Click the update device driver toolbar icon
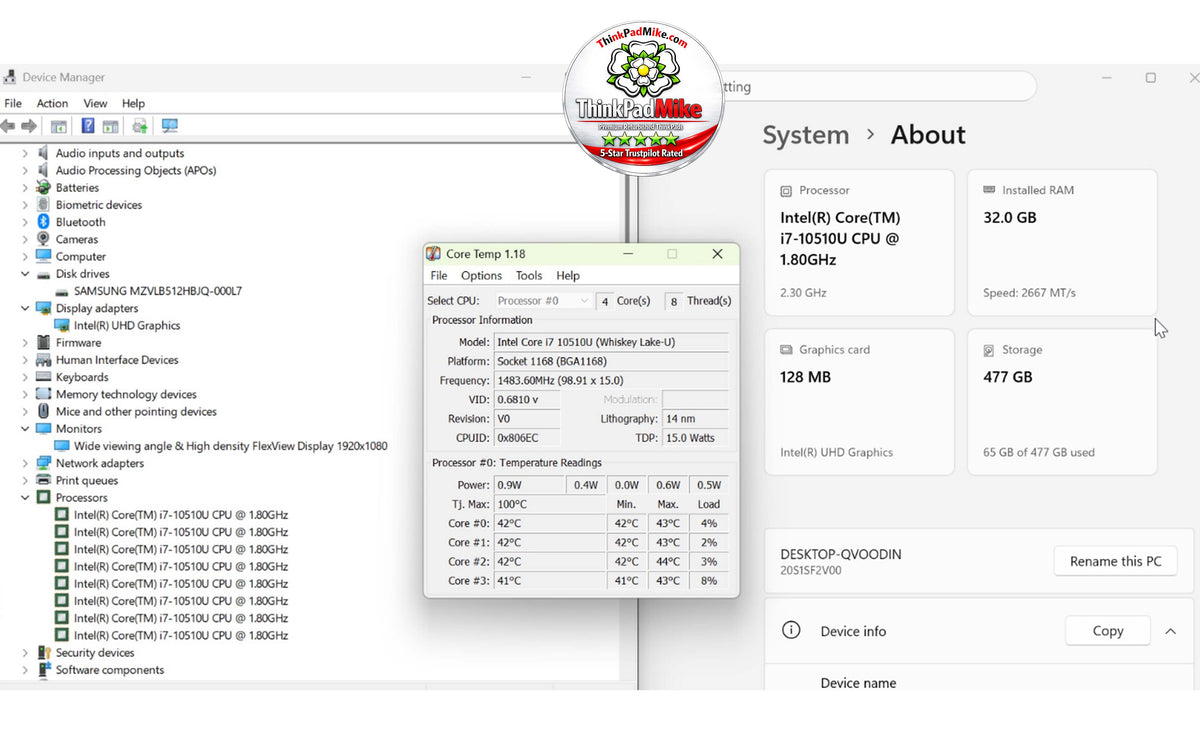This screenshot has height=754, width=1200. (140, 126)
